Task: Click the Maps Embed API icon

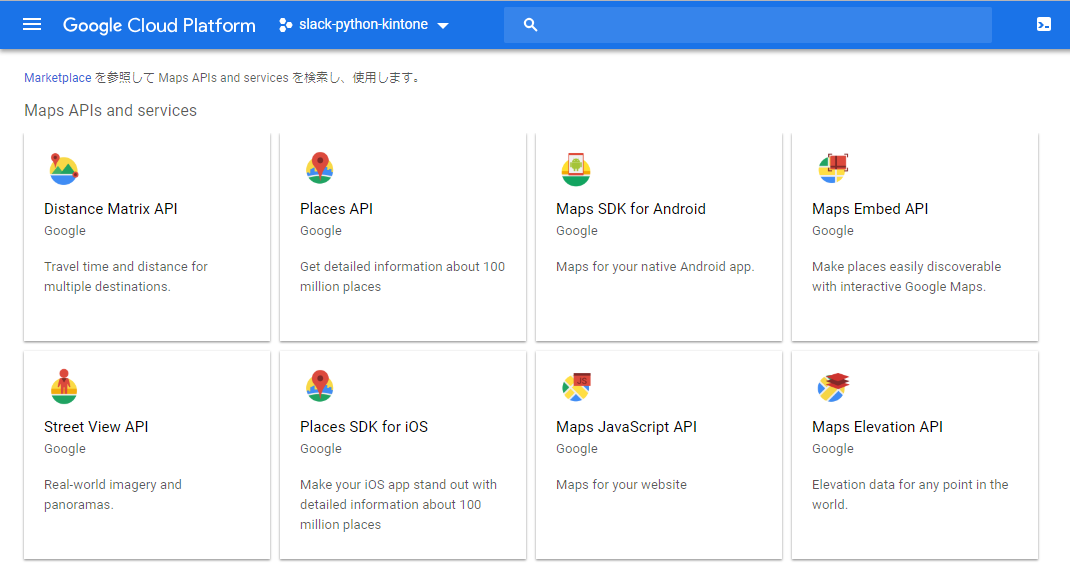Action: pos(833,168)
